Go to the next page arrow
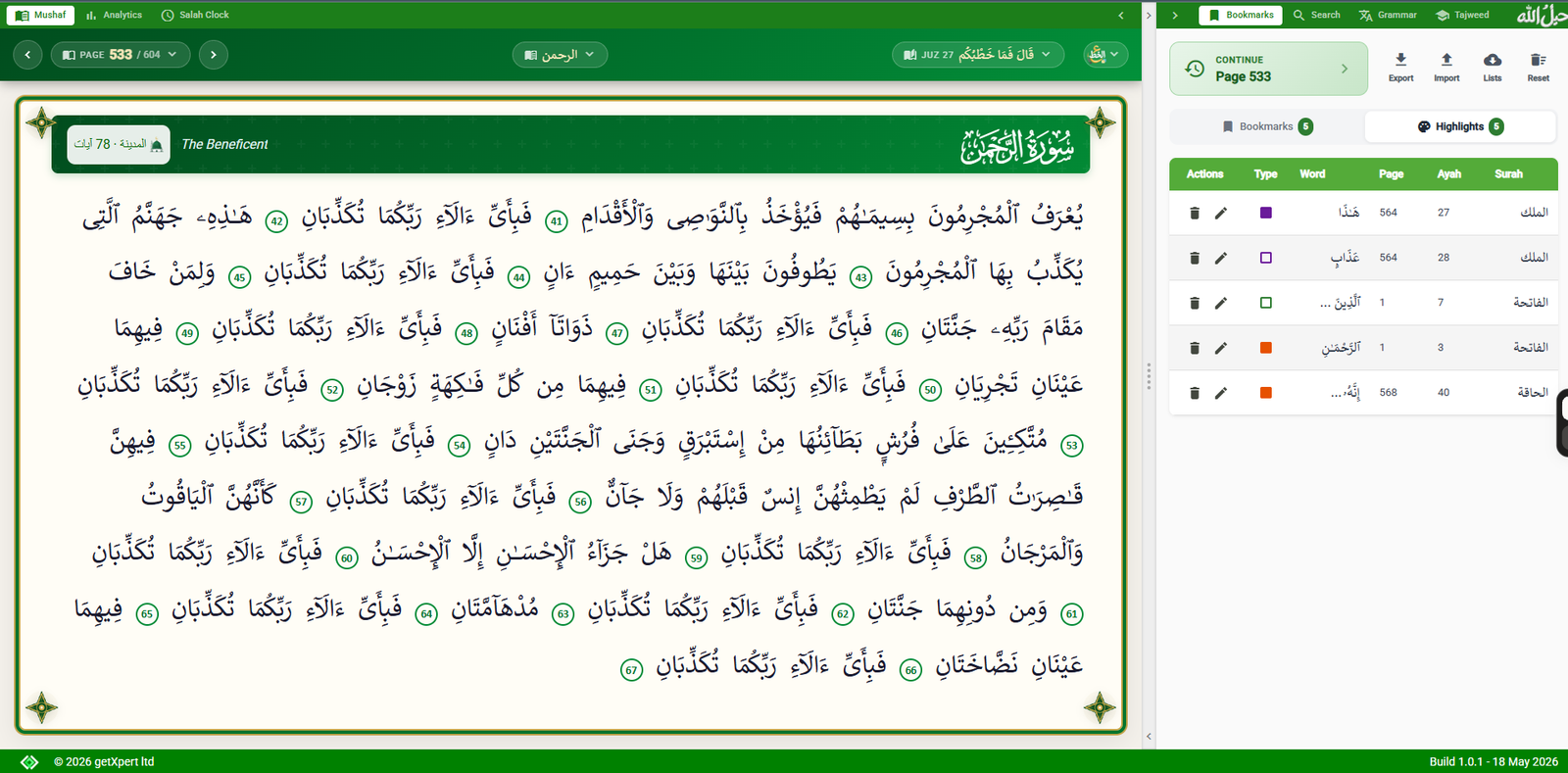1568x773 pixels. 214,55
